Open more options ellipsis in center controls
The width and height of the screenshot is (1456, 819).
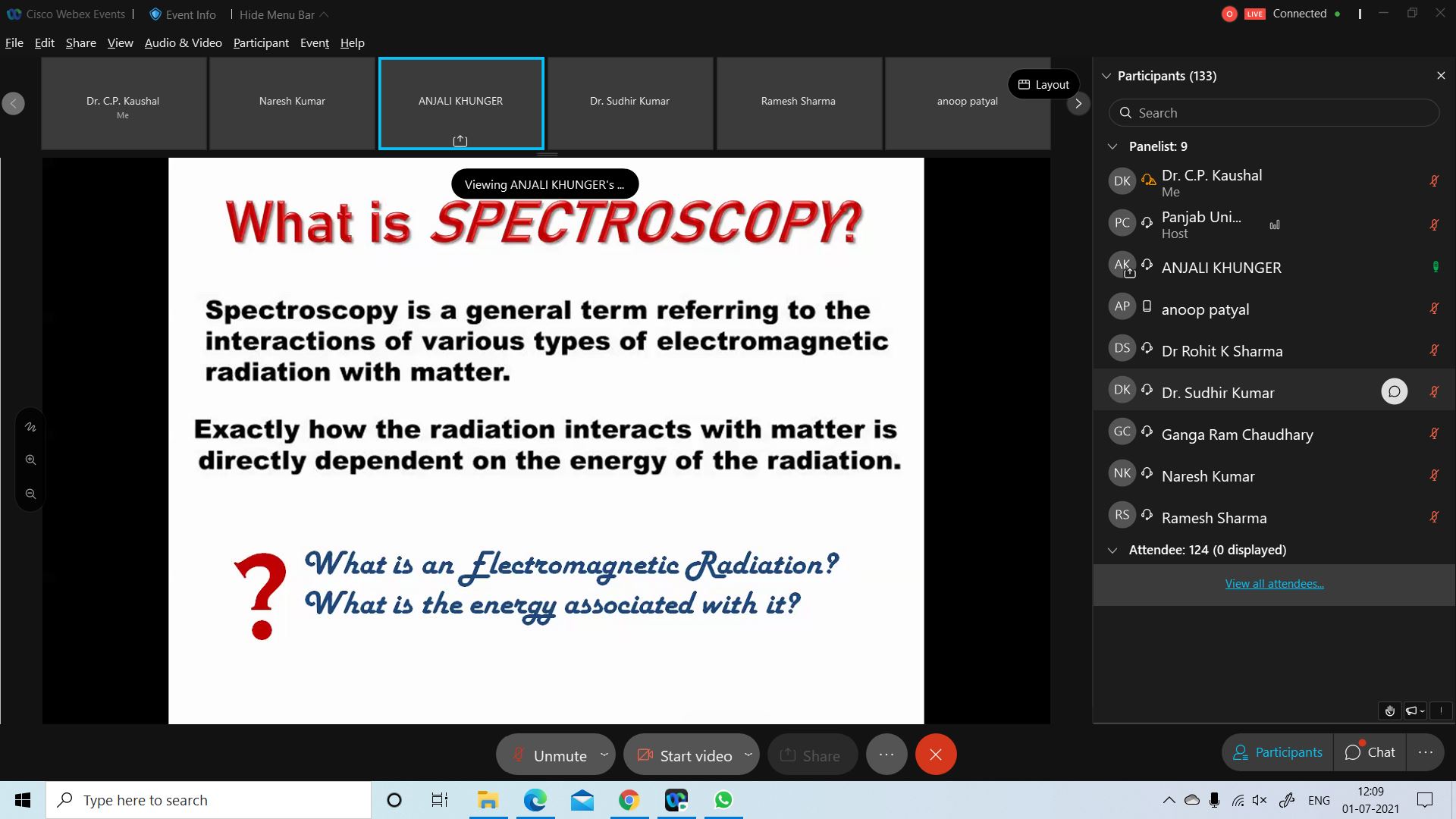[886, 755]
